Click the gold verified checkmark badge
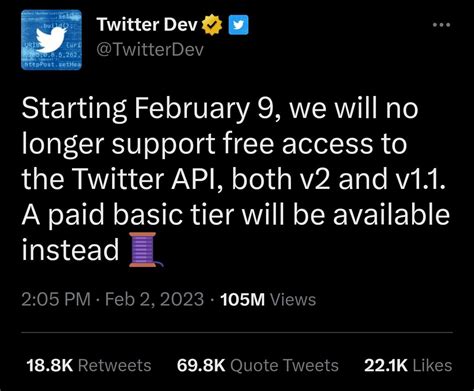 tap(213, 25)
